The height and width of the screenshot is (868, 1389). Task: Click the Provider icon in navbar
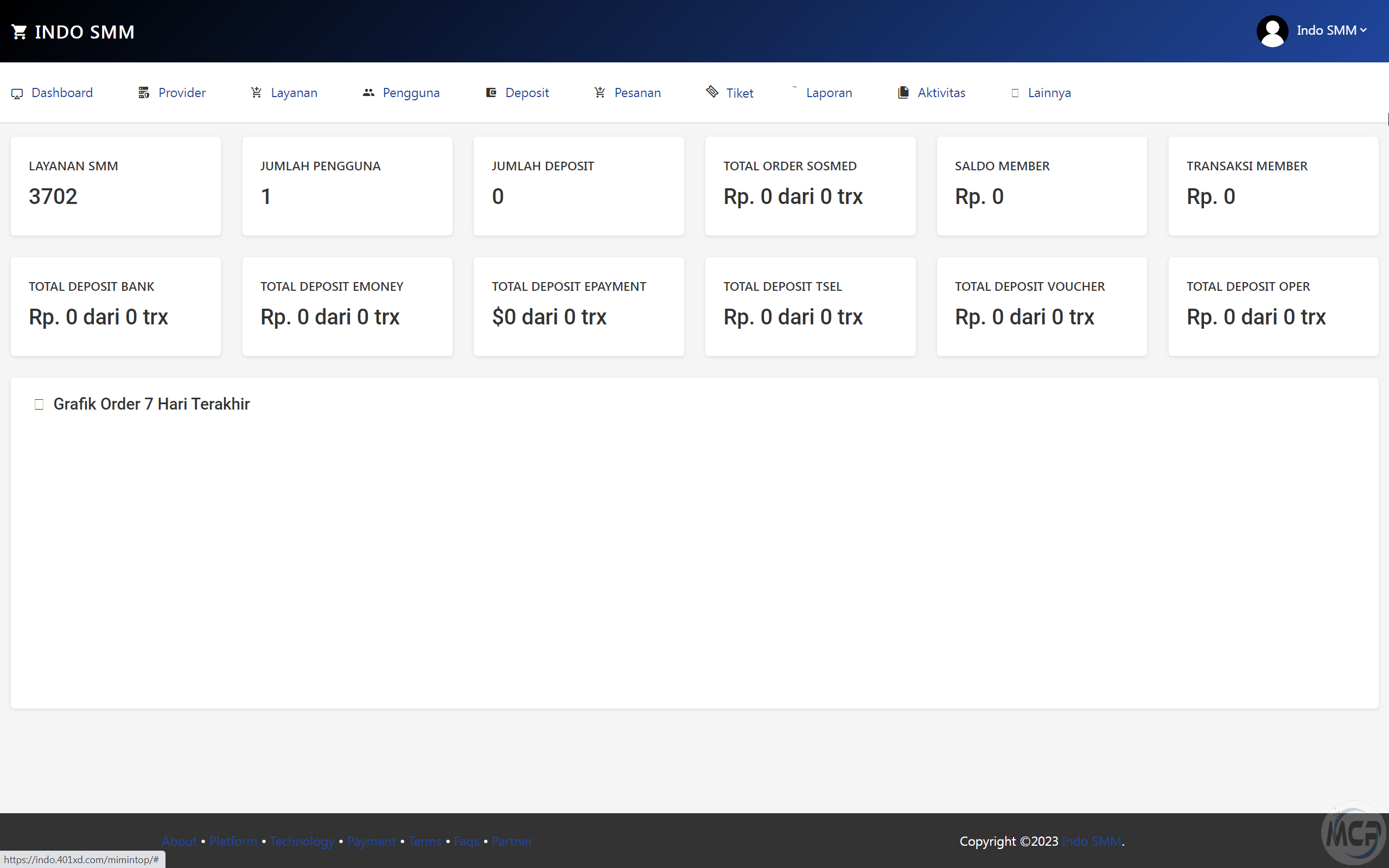click(143, 93)
